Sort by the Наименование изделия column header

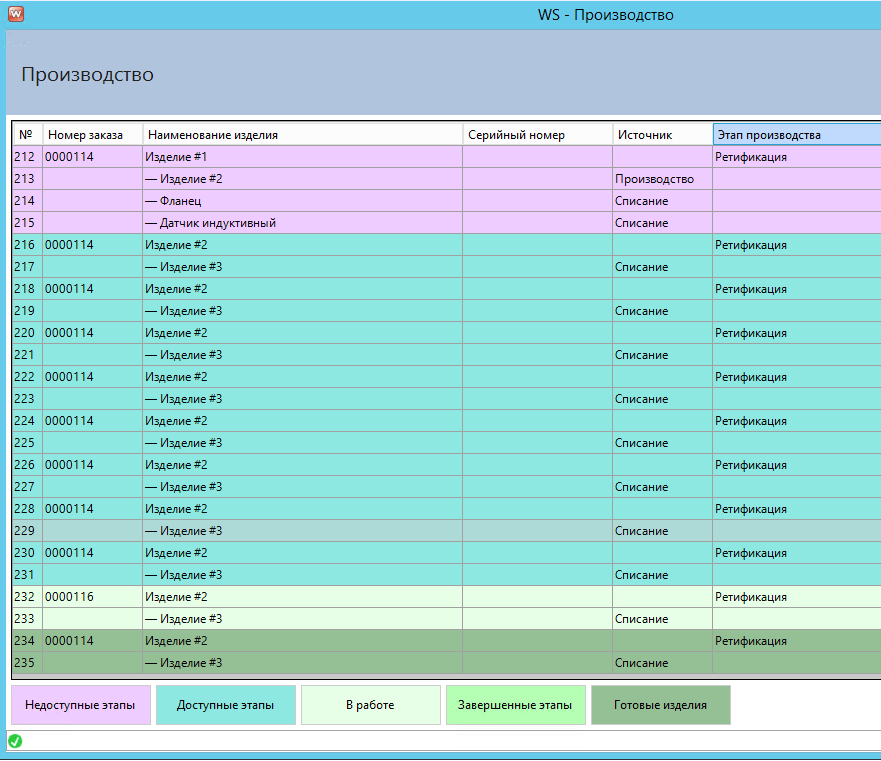[303, 135]
